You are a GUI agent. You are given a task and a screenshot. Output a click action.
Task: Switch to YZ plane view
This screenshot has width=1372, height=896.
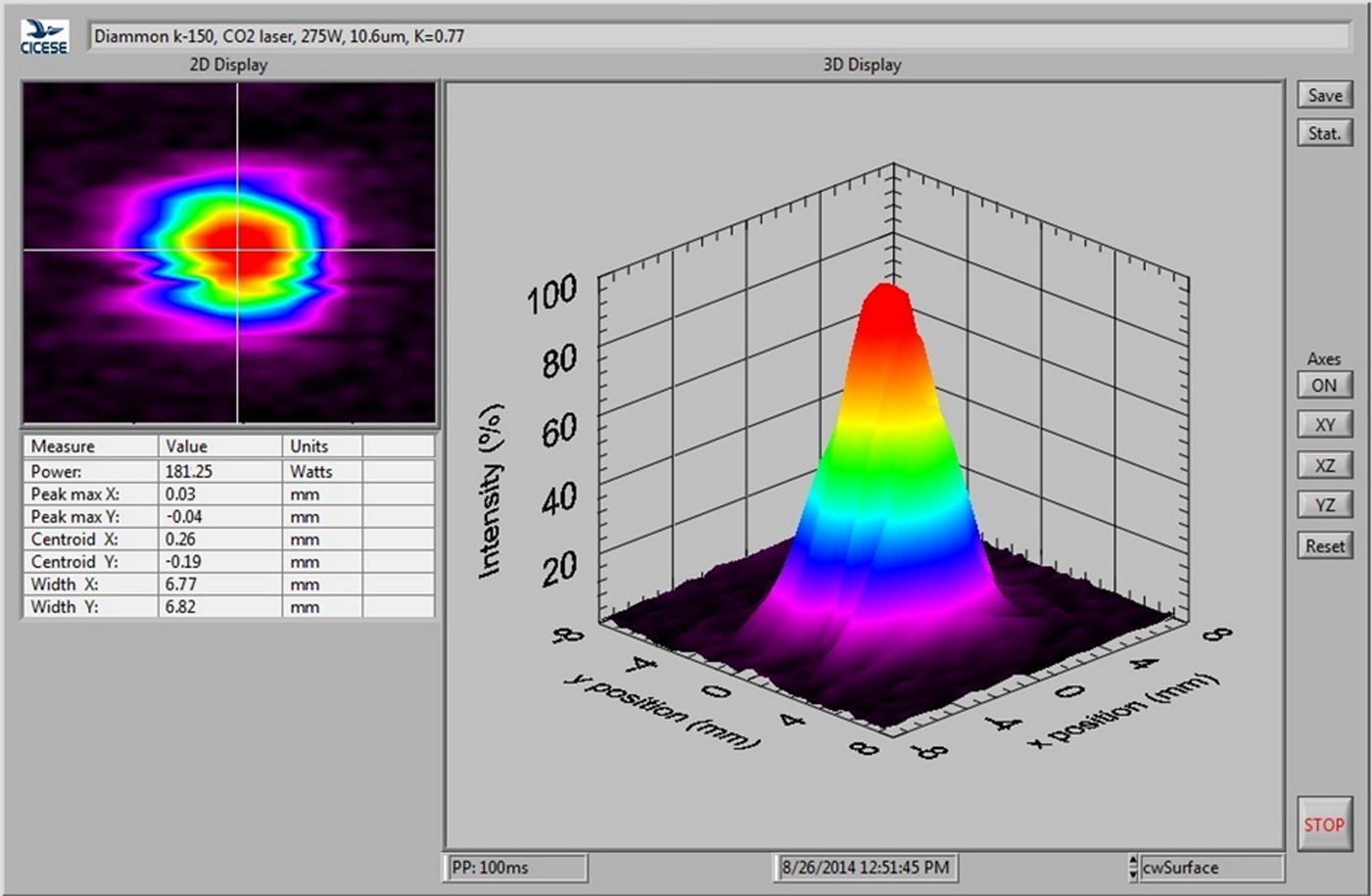point(1324,505)
